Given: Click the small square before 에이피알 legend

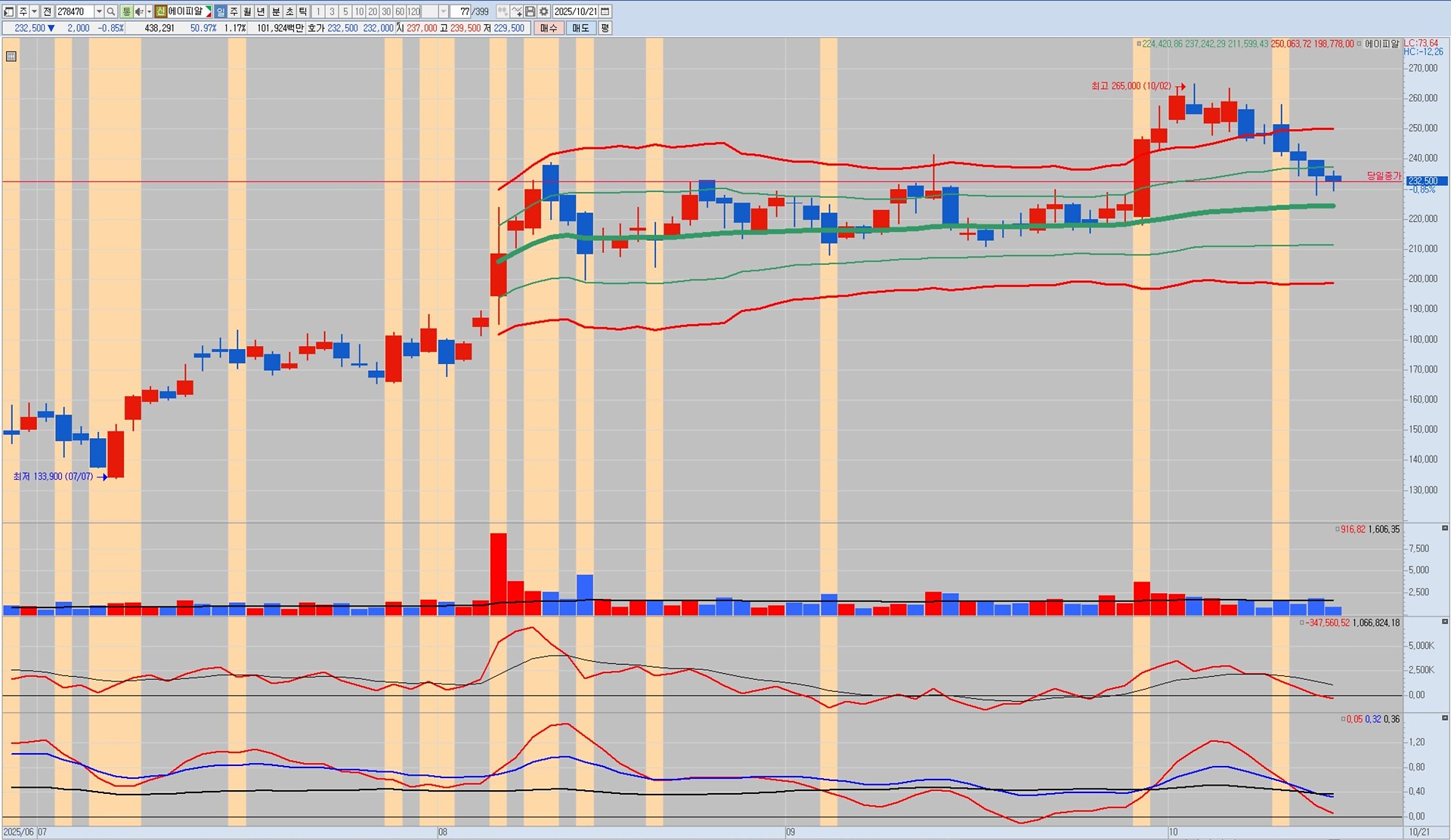Looking at the screenshot, I should 1359,44.
